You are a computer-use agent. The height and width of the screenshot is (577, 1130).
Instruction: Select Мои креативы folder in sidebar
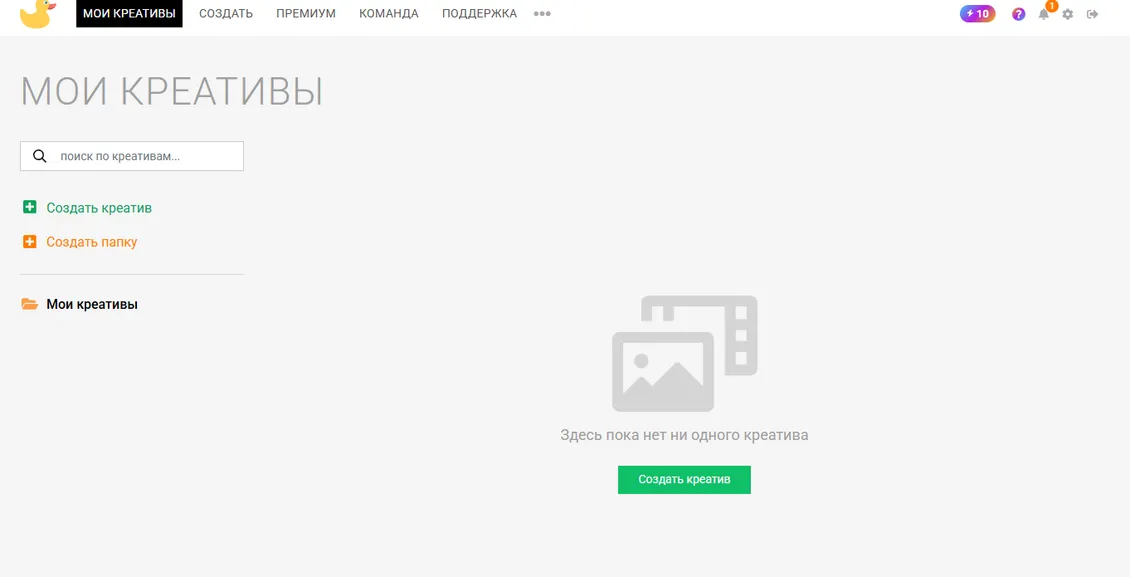(92, 304)
